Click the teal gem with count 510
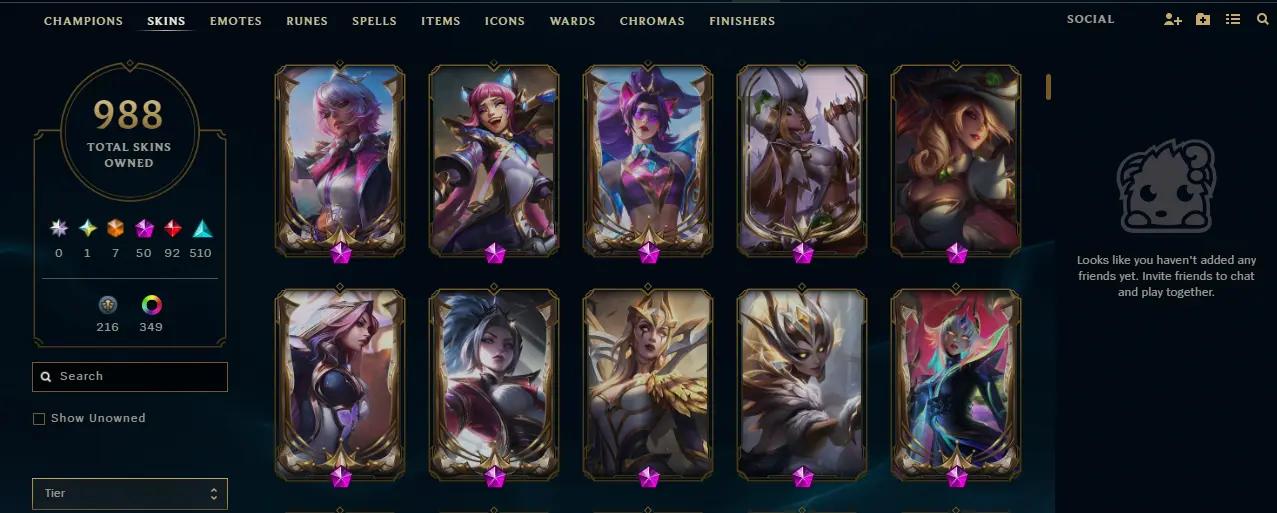This screenshot has width=1277, height=513. point(201,228)
